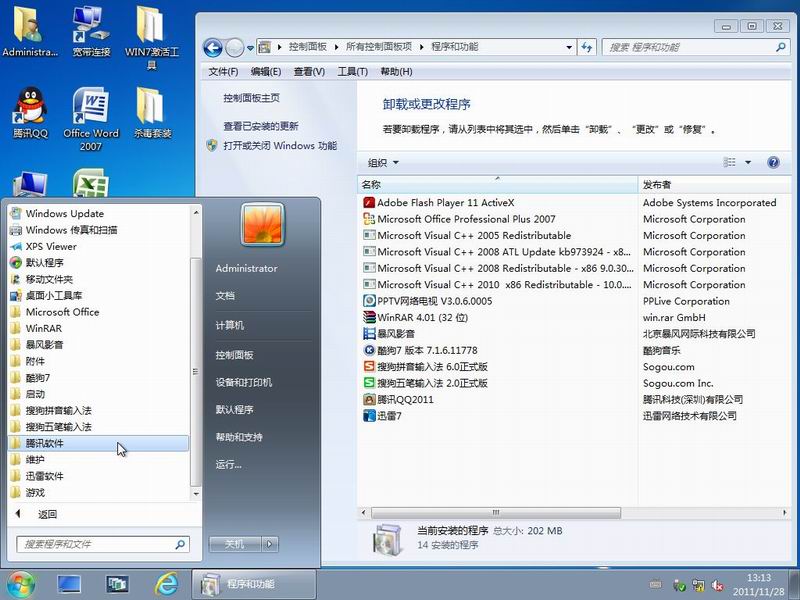This screenshot has height=600, width=800.
Task: Sort by the 发布者 column header
Action: 715,185
